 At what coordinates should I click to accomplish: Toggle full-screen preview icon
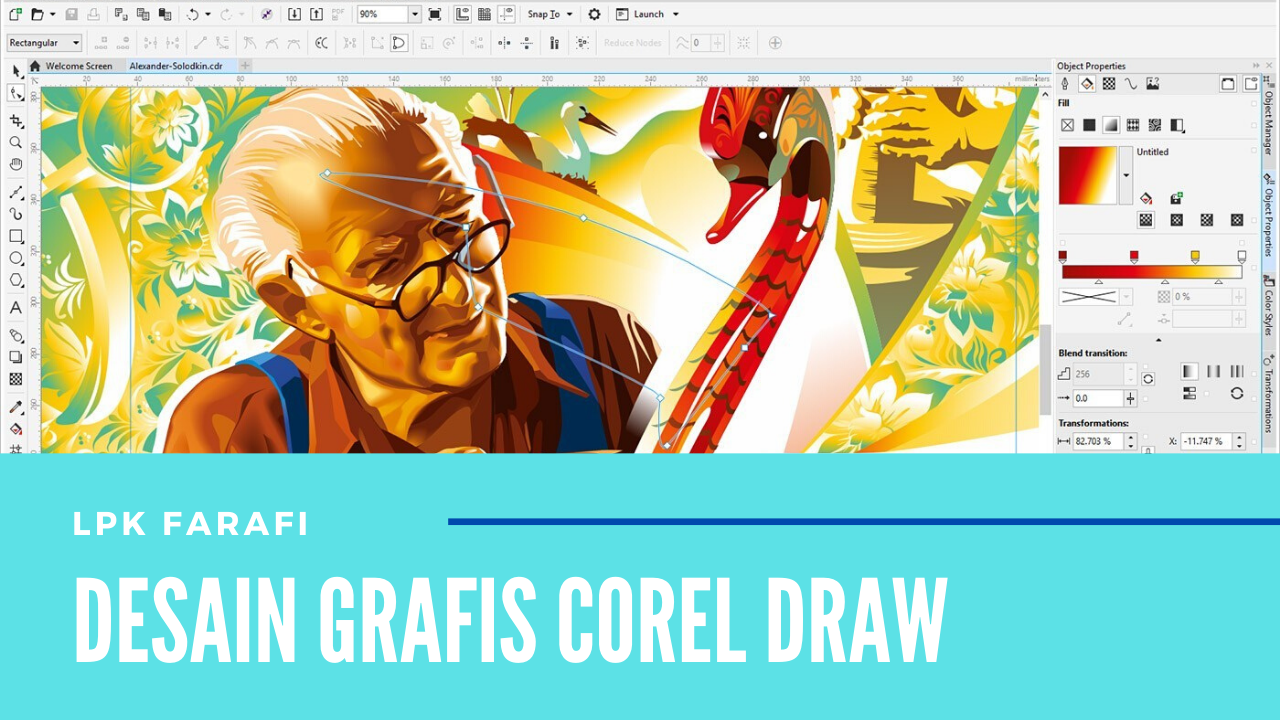coord(434,14)
